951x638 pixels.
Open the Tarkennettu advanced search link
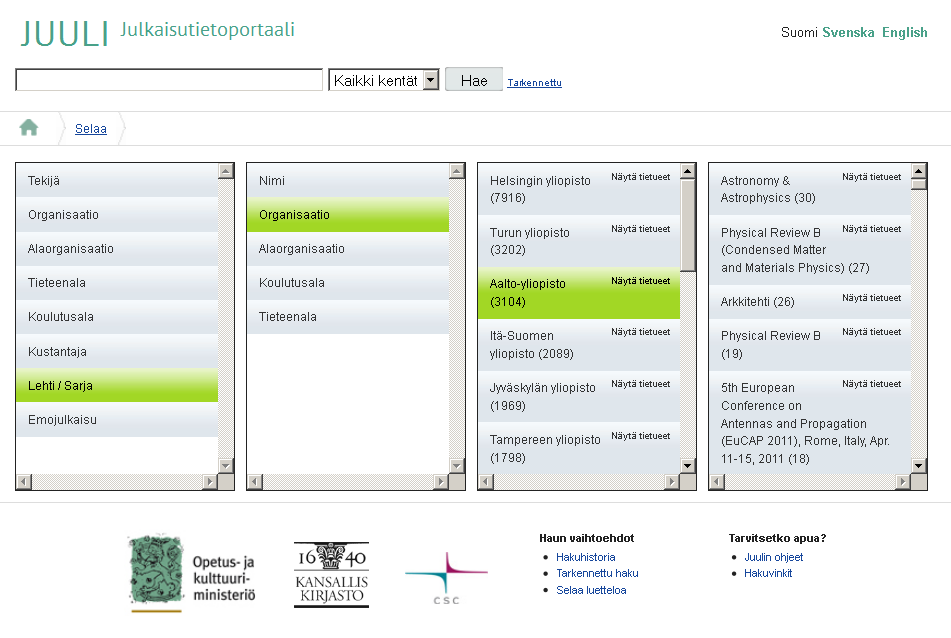point(534,82)
